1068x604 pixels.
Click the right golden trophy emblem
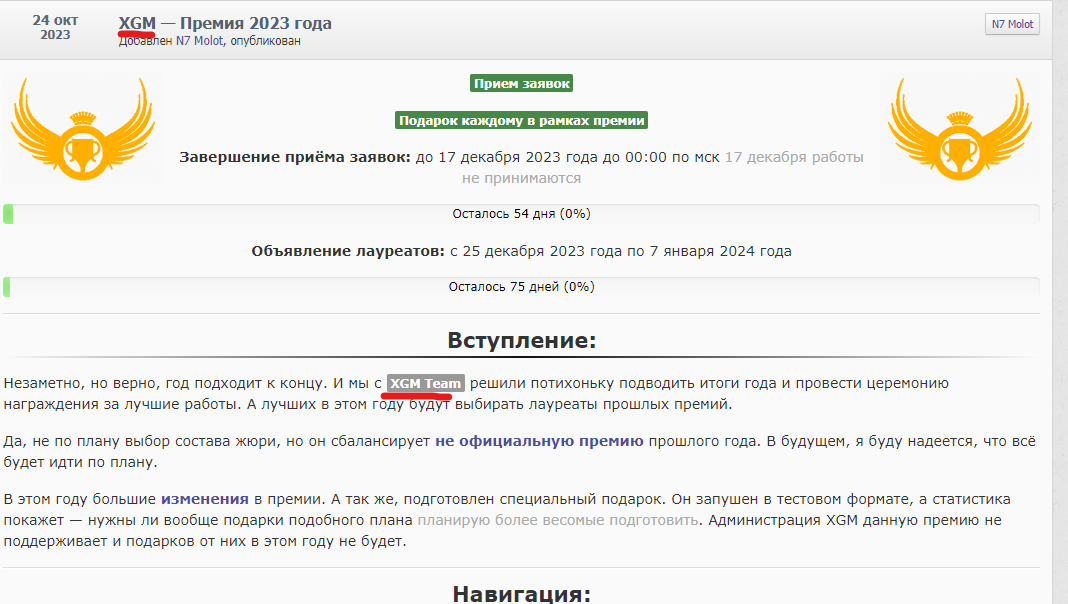coord(960,129)
